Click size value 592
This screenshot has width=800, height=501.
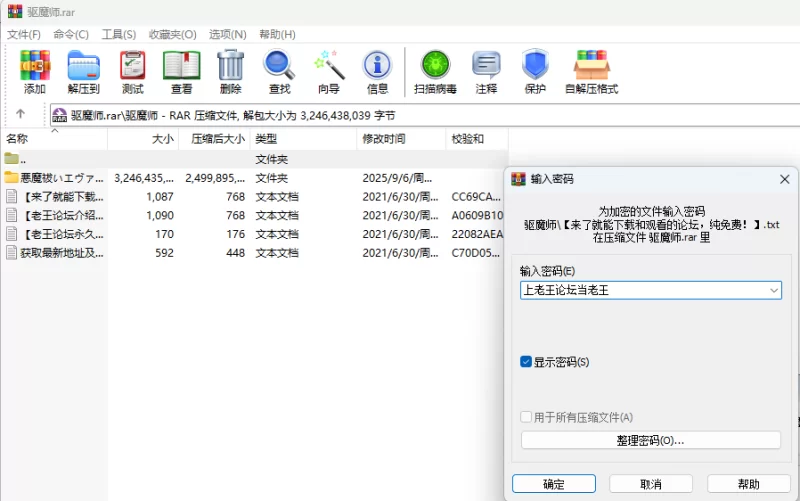tap(164, 253)
